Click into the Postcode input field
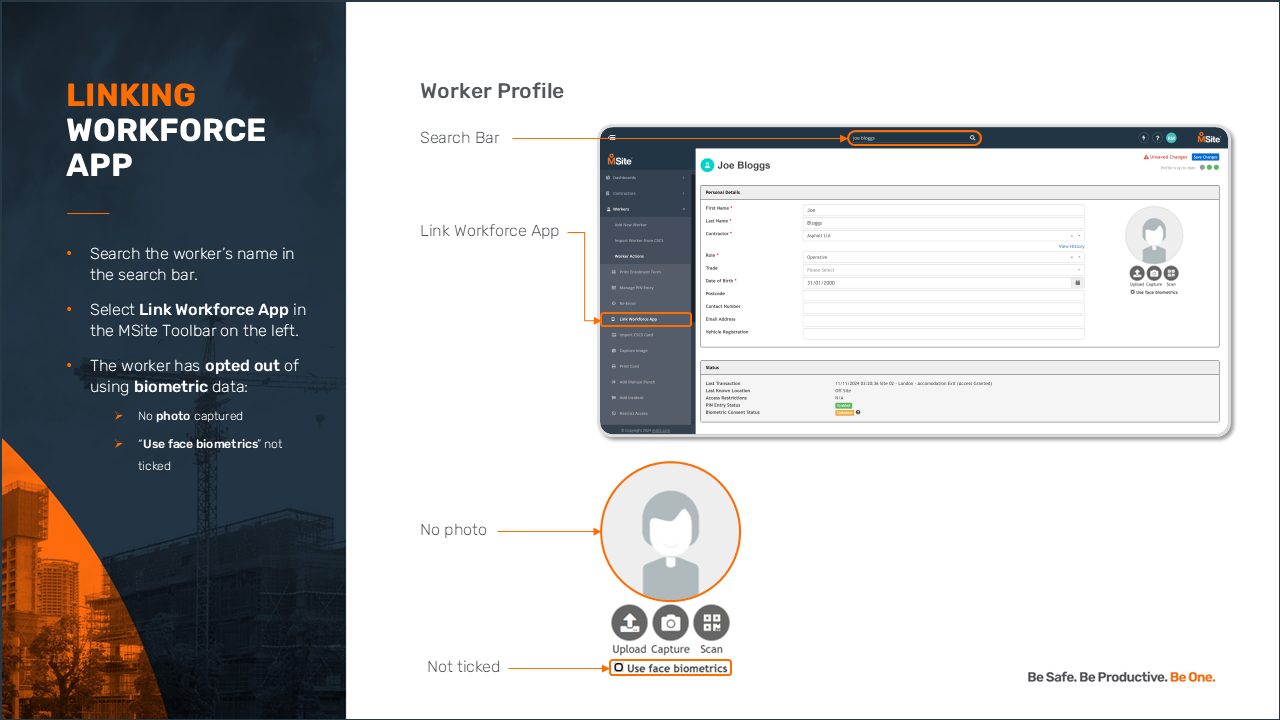This screenshot has height=720, width=1280. 943,294
